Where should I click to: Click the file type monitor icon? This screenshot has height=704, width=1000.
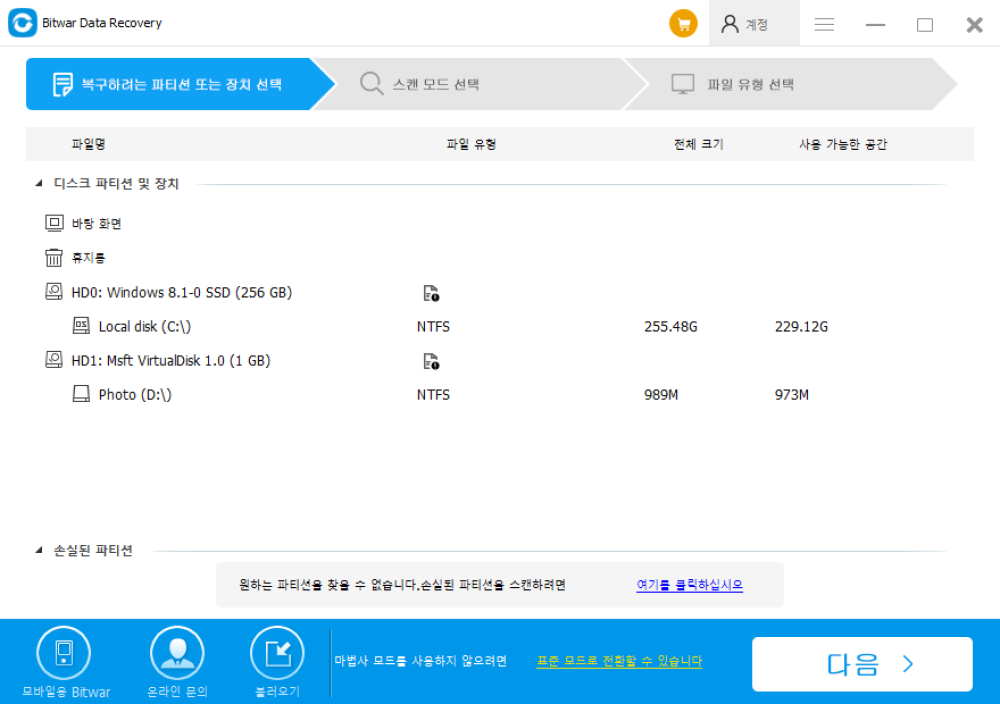[x=682, y=84]
